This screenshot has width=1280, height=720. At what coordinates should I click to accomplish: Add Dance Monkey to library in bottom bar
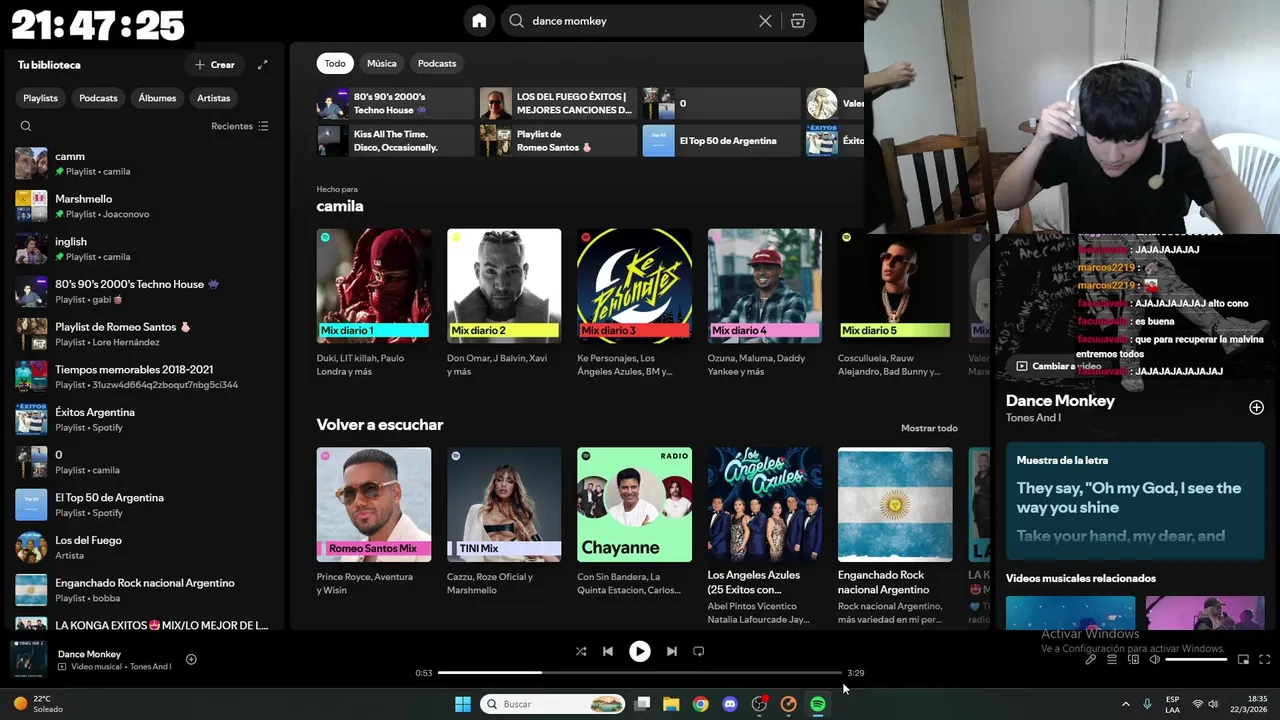[x=191, y=659]
